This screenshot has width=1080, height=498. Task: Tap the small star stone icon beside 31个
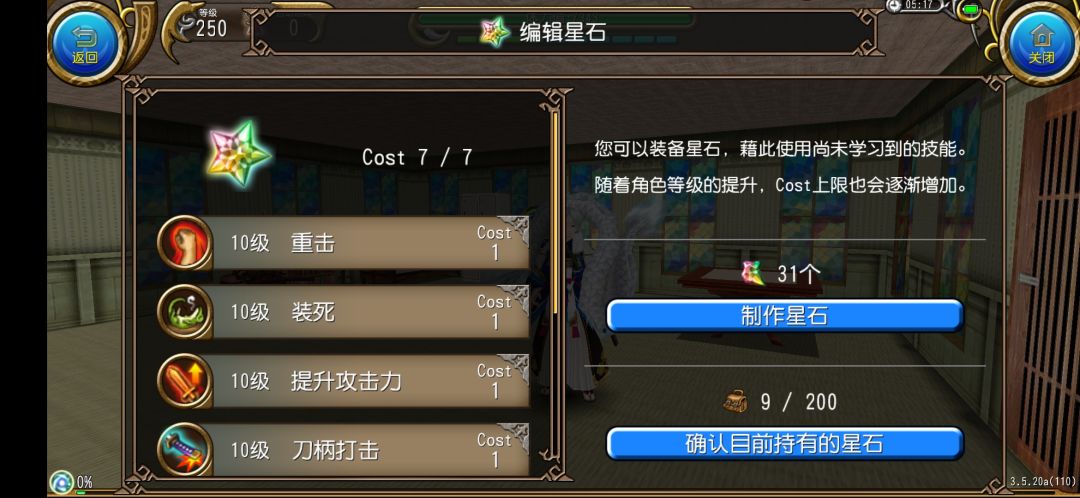pos(753,273)
